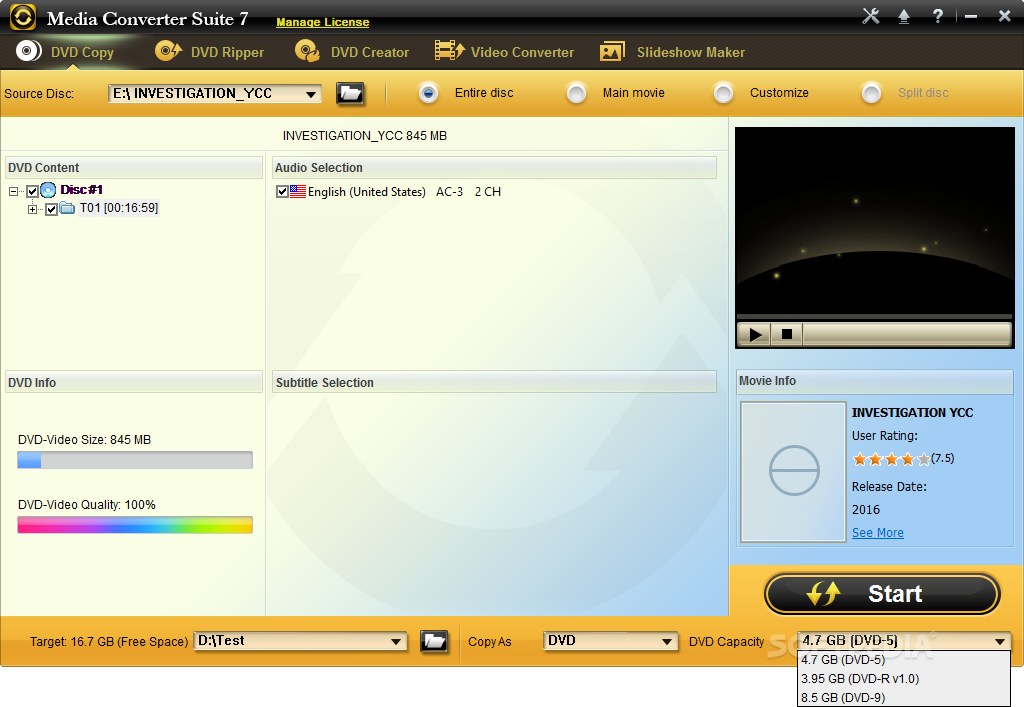
Task: Click the DVD-Video Quality: 100% text
Action: point(87,505)
